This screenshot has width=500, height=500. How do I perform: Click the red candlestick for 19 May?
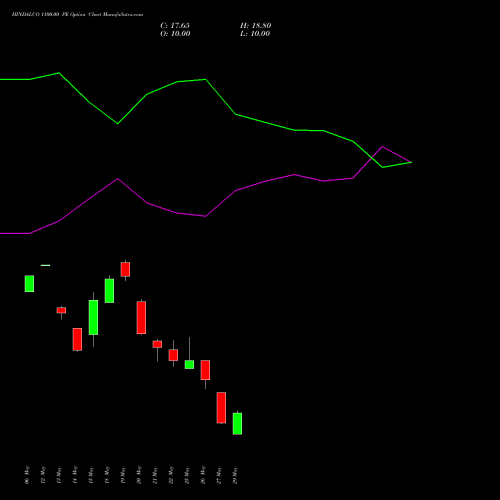pos(125,269)
